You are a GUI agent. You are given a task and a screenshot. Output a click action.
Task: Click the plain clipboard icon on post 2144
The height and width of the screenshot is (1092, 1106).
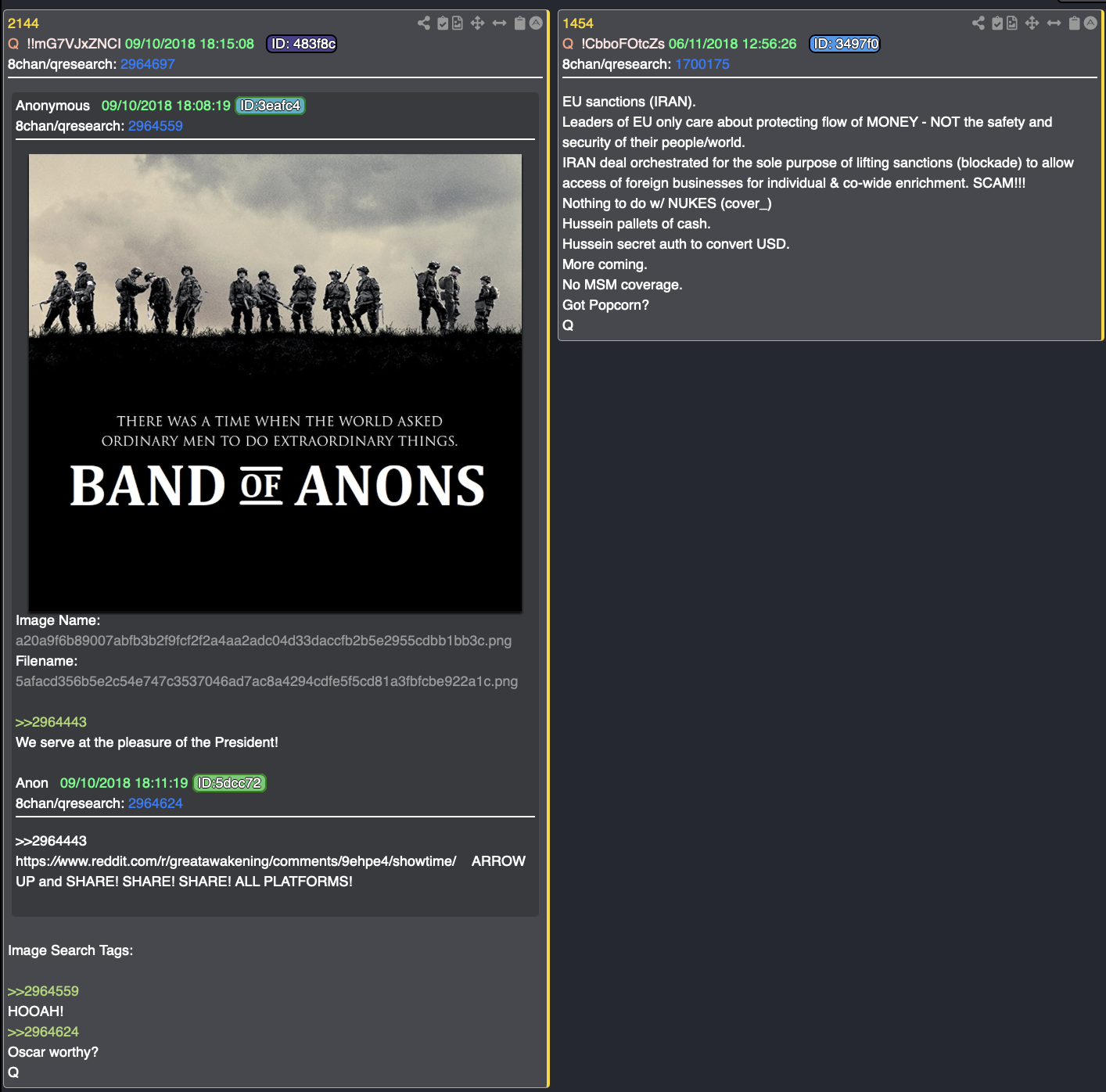[x=519, y=23]
